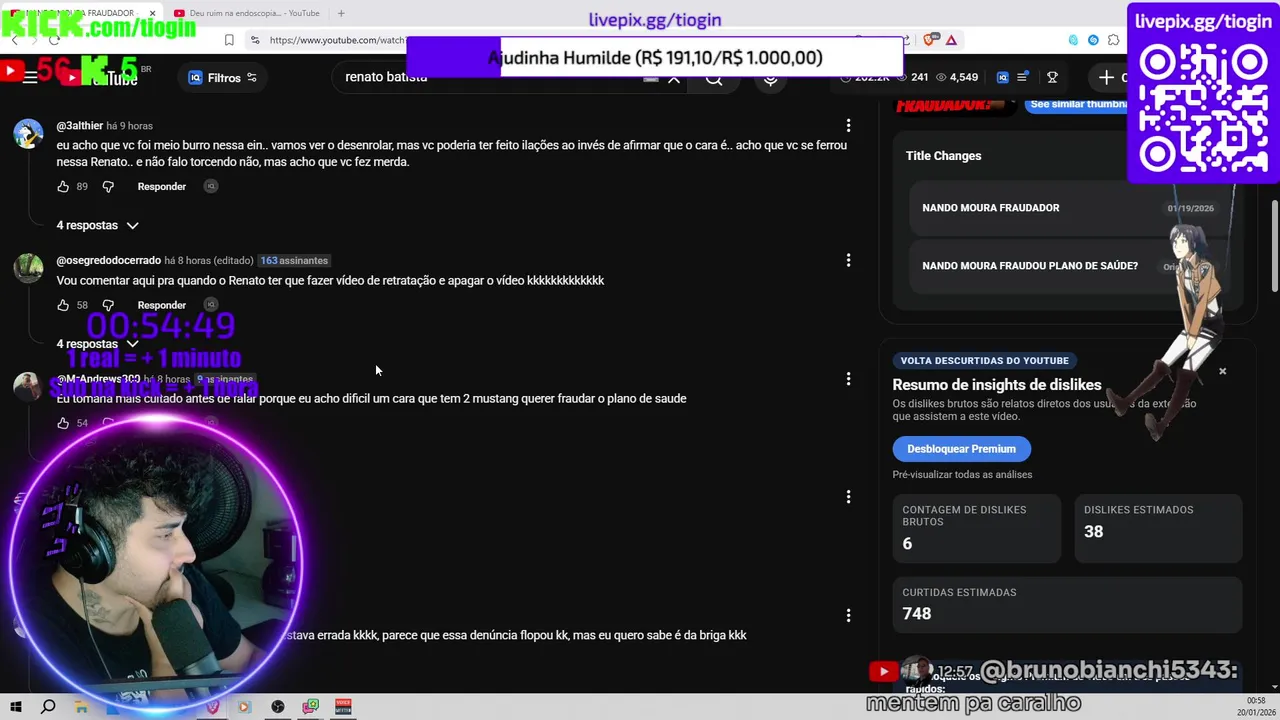Click the Desbloquear Premium button
Screen dimensions: 1280x720
click(961, 449)
